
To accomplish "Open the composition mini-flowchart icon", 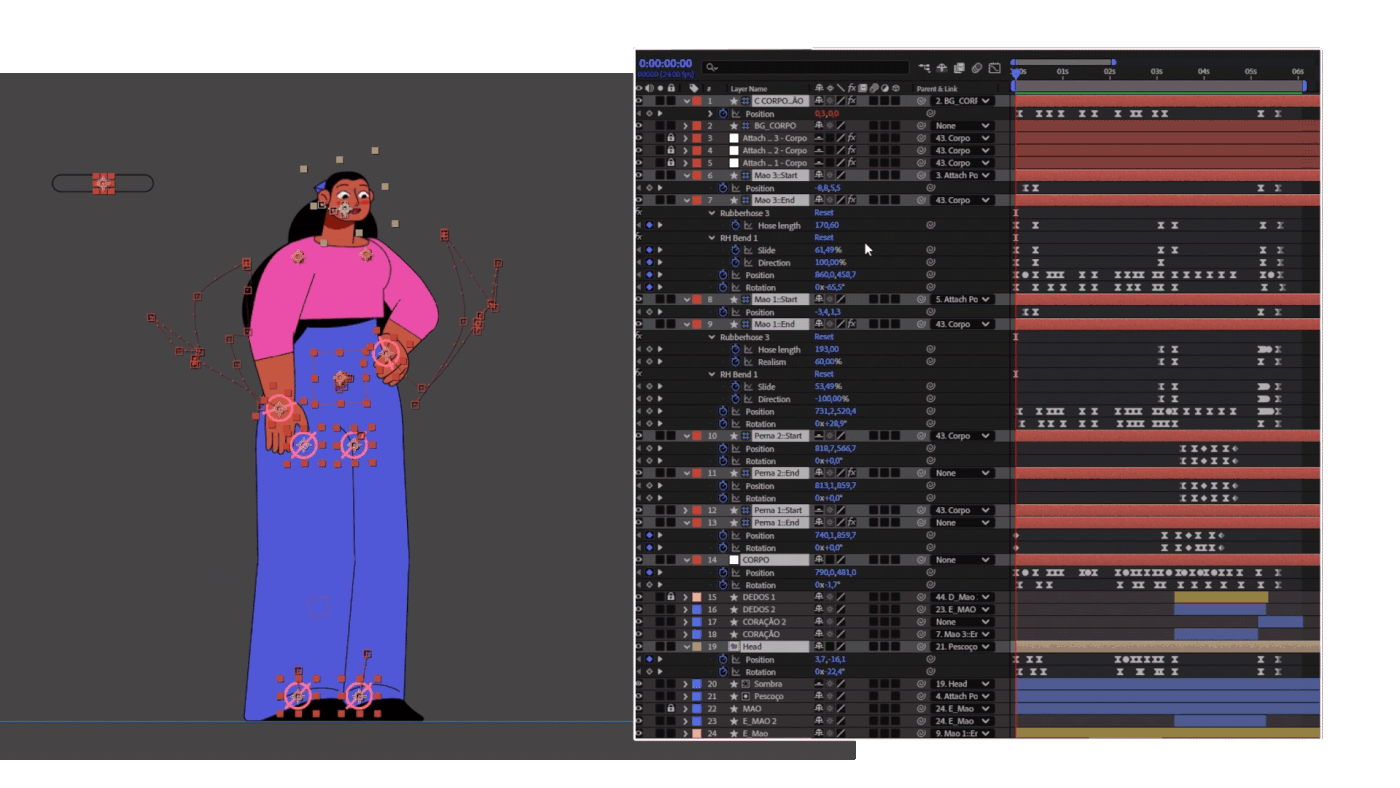I will [x=923, y=68].
